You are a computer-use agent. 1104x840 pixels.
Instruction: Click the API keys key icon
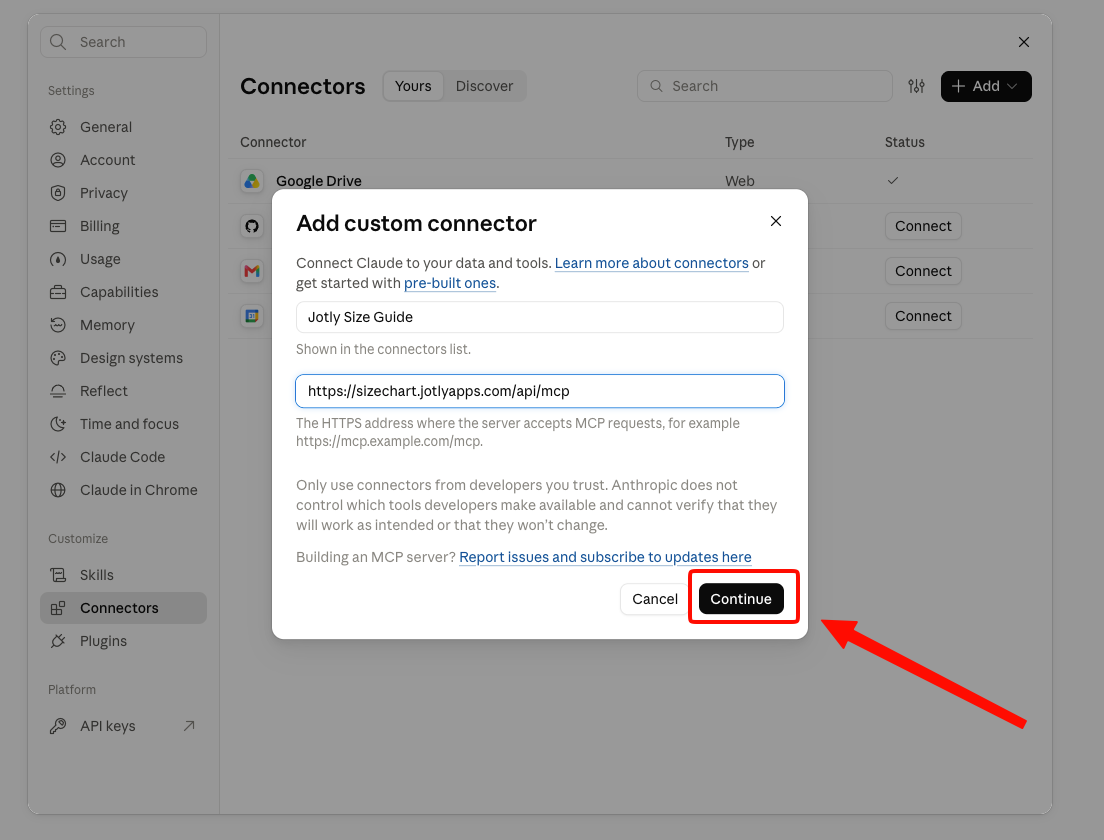click(58, 726)
